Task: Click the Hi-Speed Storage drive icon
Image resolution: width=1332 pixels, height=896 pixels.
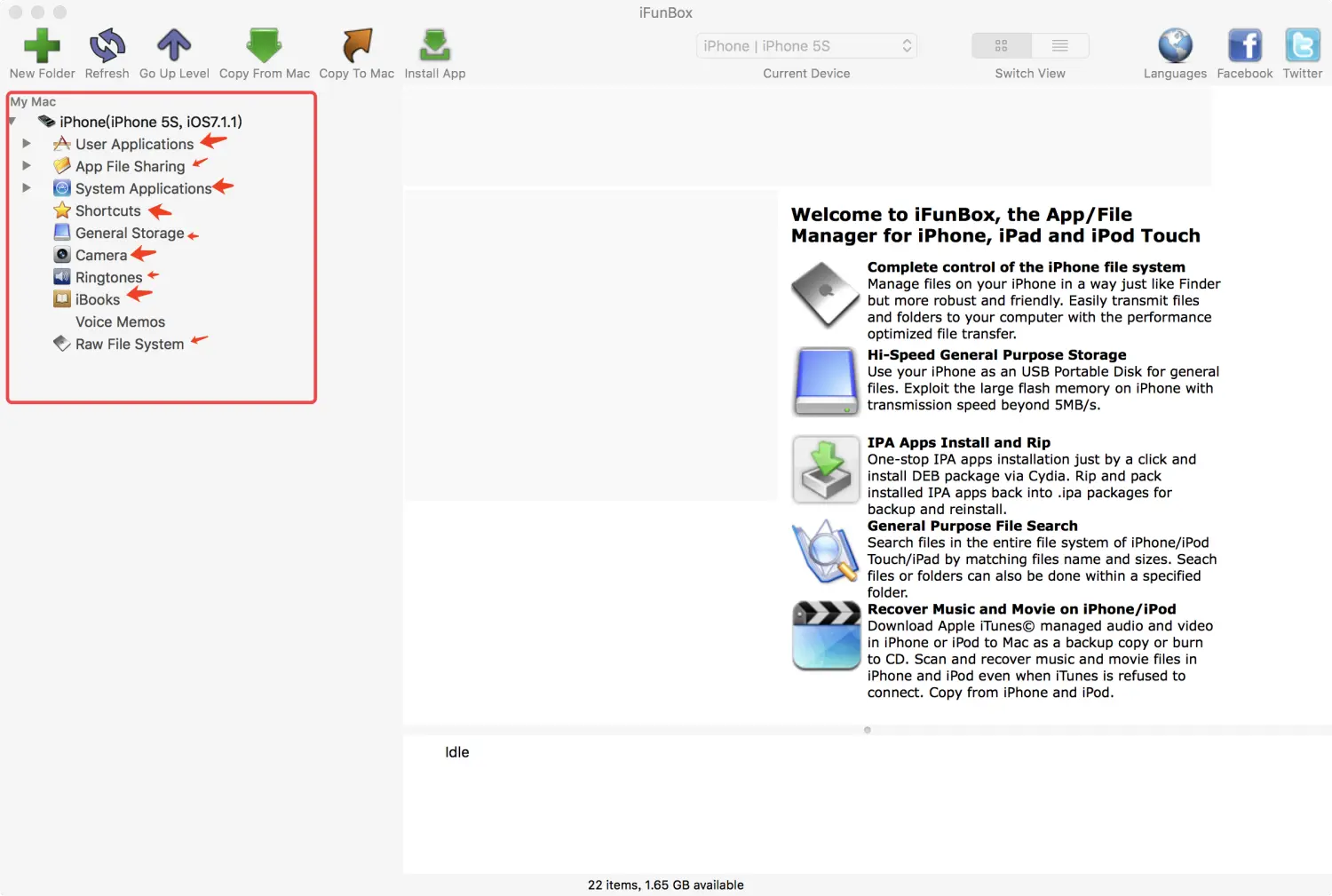Action: [x=826, y=382]
